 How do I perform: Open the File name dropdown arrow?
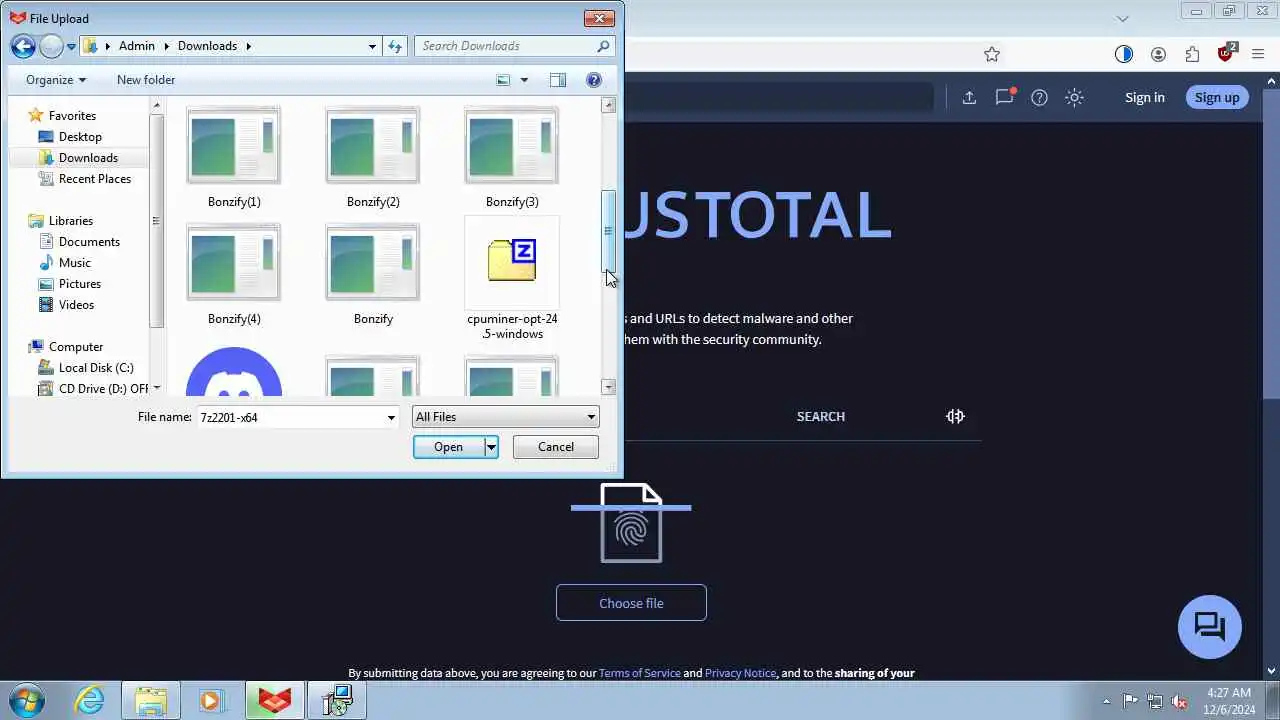[x=391, y=417]
